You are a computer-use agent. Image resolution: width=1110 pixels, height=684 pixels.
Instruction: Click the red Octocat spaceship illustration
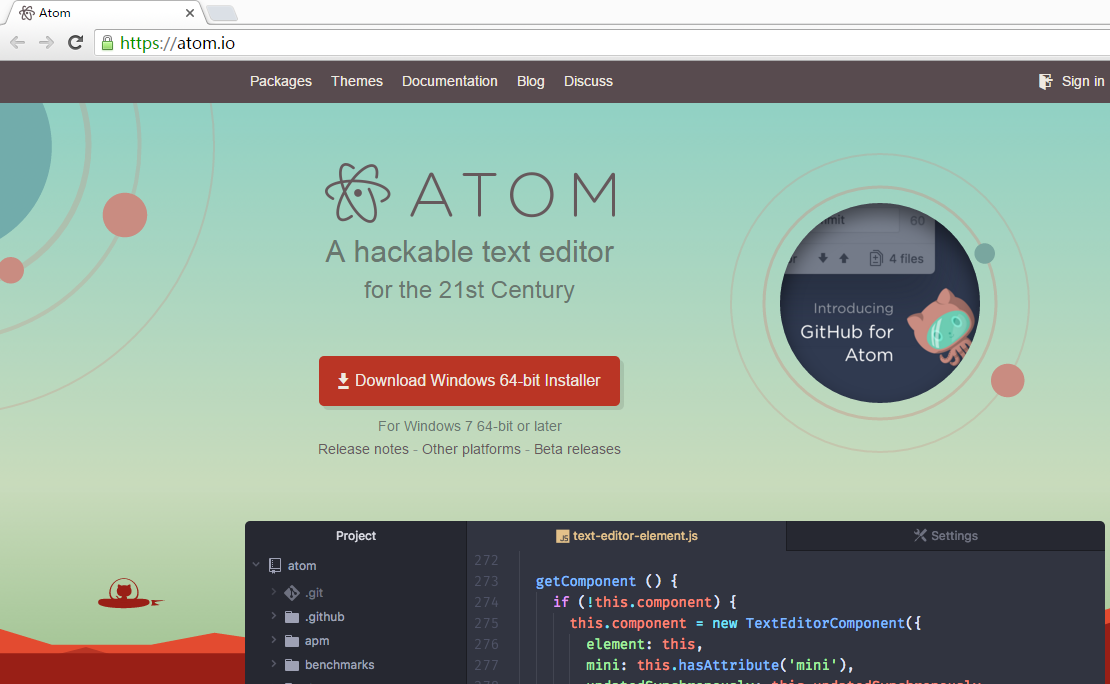pyautogui.click(x=129, y=595)
